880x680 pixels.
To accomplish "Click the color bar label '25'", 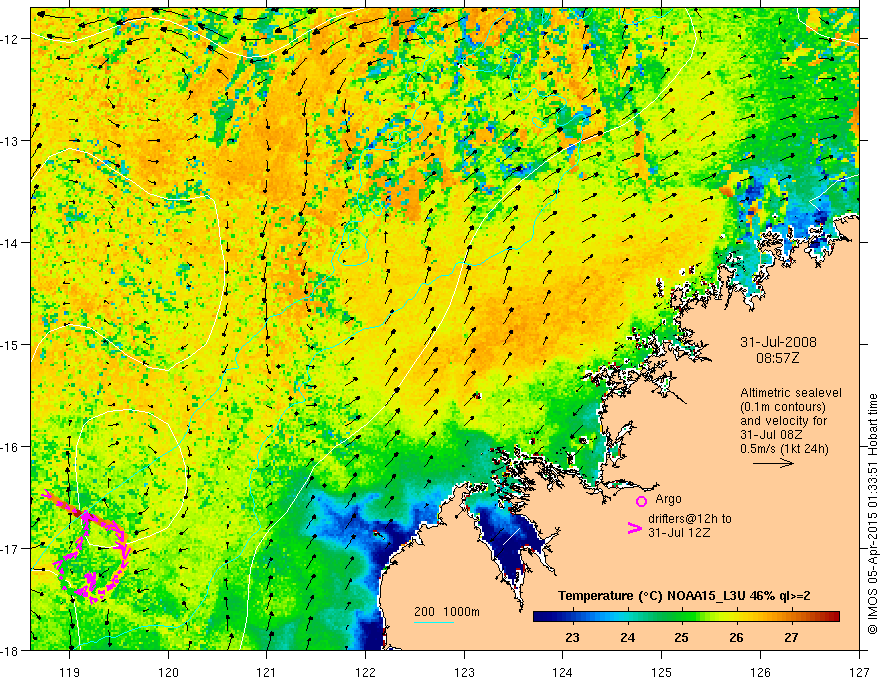I will (x=681, y=638).
